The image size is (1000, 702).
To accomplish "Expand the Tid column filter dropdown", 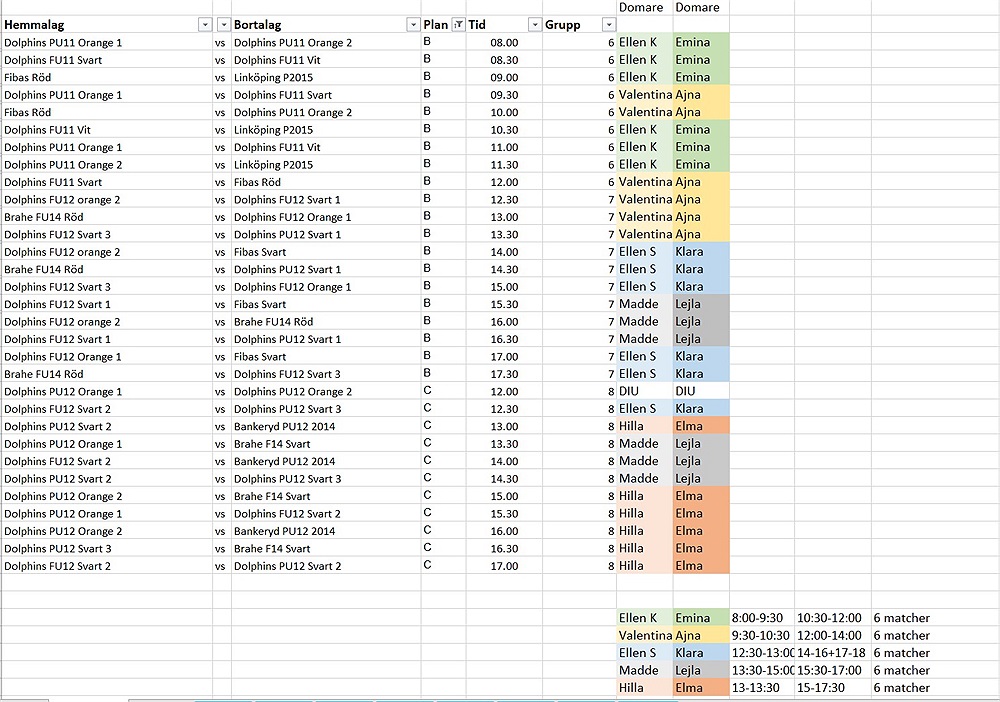I will pyautogui.click(x=535, y=25).
